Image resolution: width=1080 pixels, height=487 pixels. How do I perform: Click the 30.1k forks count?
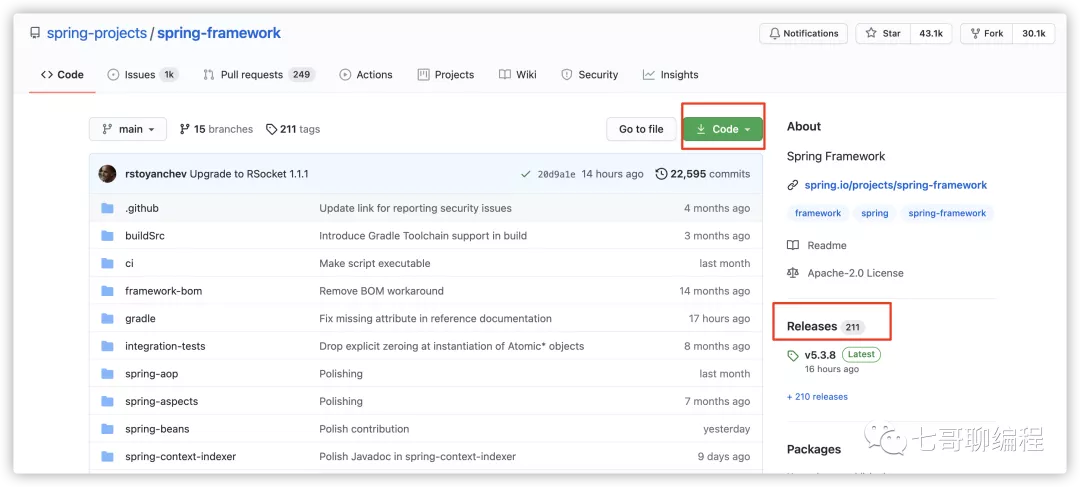click(x=1034, y=33)
